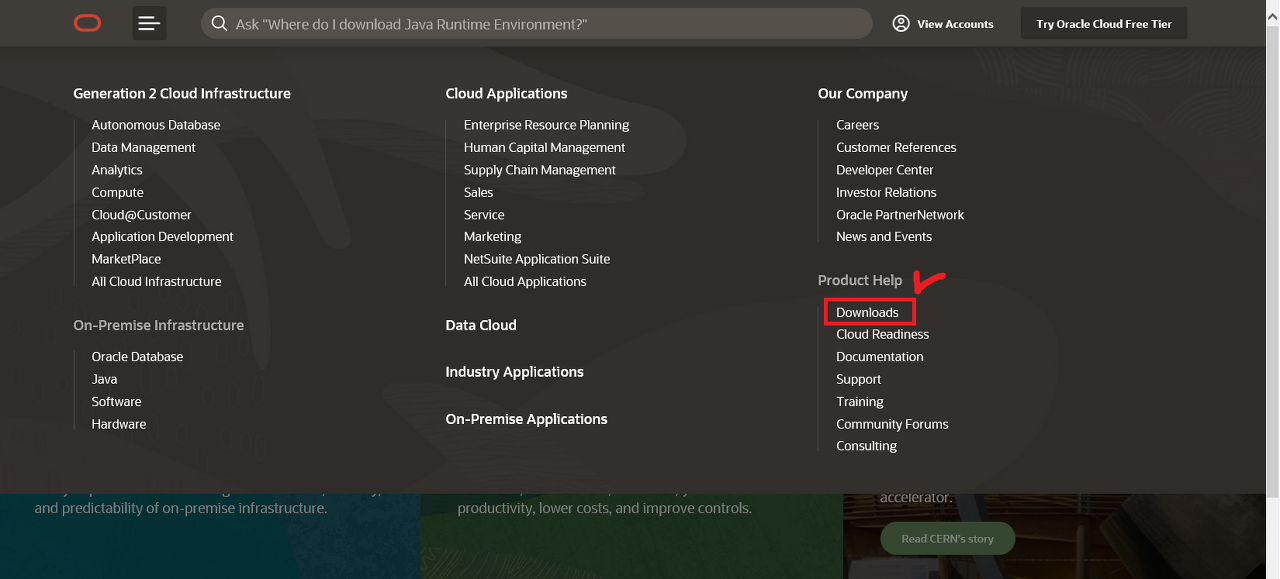Screen dimensions: 1280x579
Task: Open Investor Relations
Action: (x=887, y=192)
